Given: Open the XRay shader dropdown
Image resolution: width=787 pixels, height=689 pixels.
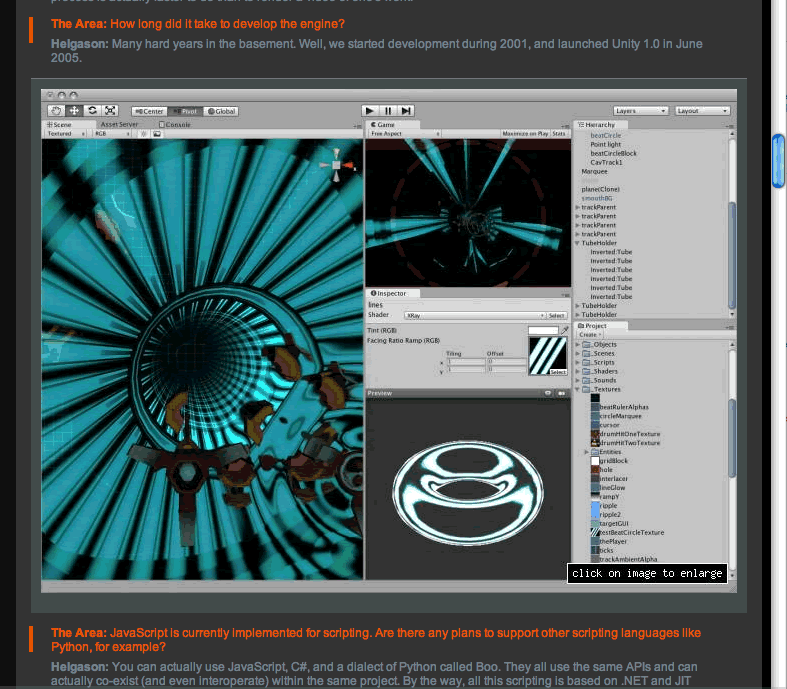Looking at the screenshot, I should point(475,316).
